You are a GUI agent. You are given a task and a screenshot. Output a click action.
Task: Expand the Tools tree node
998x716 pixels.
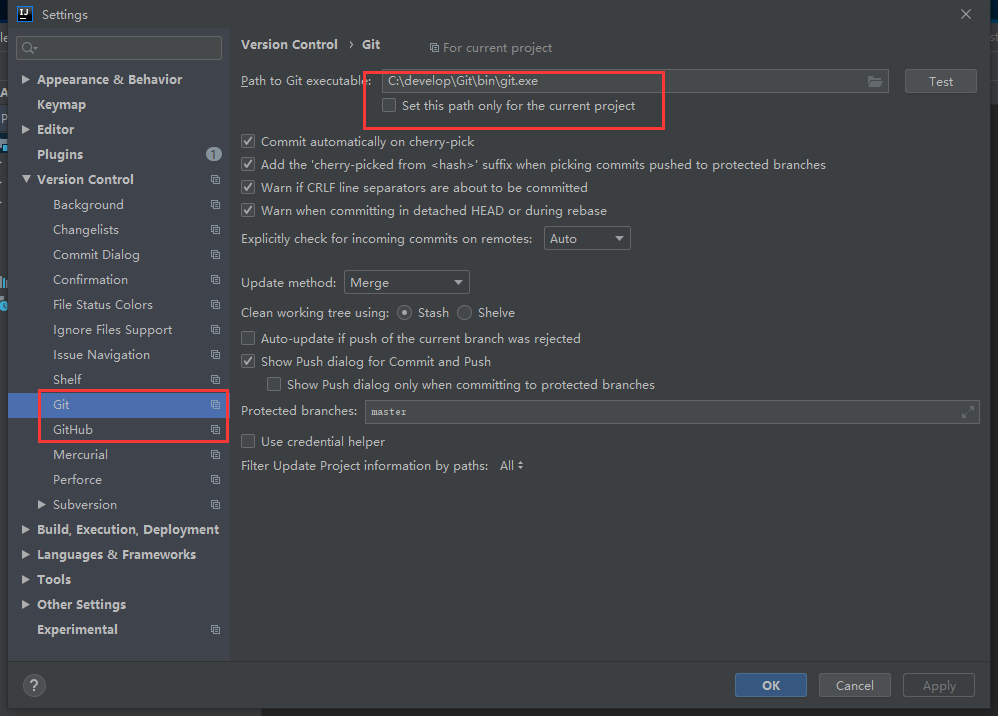pos(25,579)
